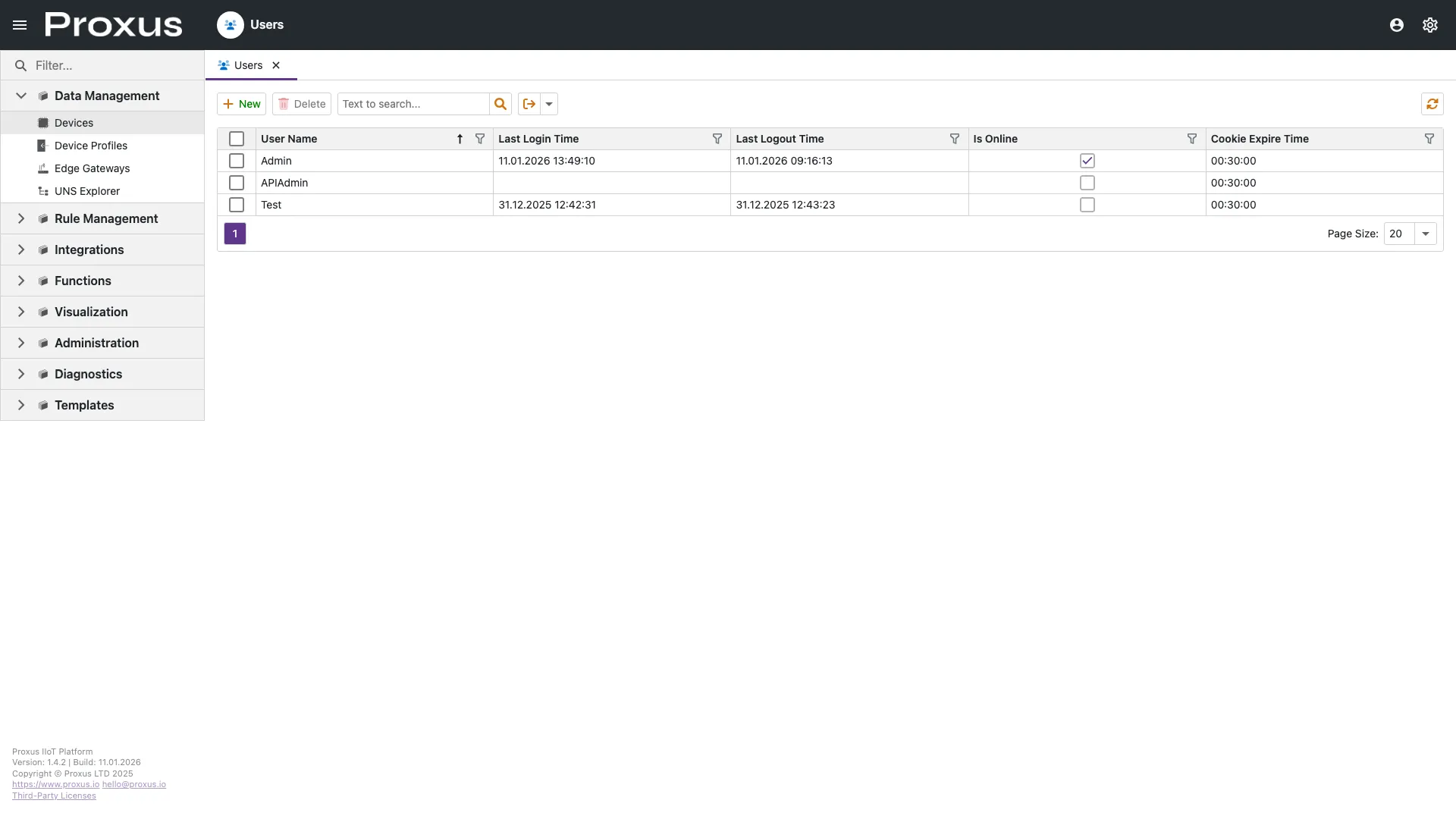1456x819 pixels.
Task: Open the settings gear menu
Action: 1430,24
